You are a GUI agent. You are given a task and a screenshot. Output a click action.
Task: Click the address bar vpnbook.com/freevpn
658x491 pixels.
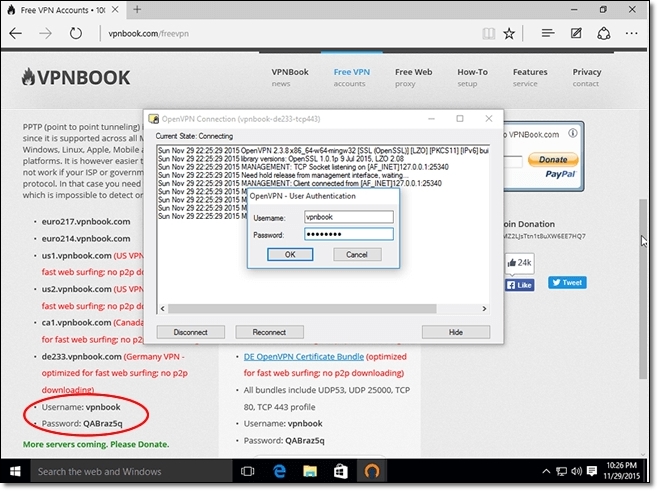click(x=148, y=34)
